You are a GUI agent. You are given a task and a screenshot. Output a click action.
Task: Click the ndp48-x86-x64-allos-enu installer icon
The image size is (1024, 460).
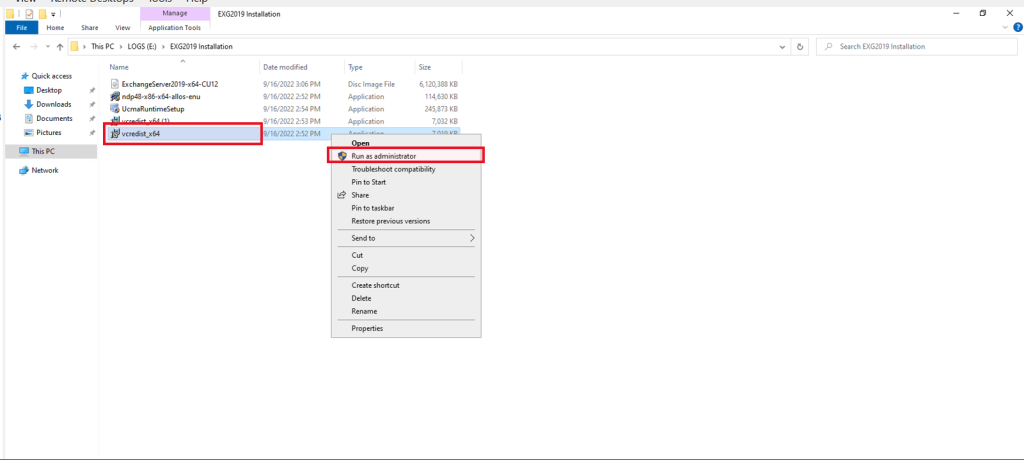pyautogui.click(x=115, y=97)
